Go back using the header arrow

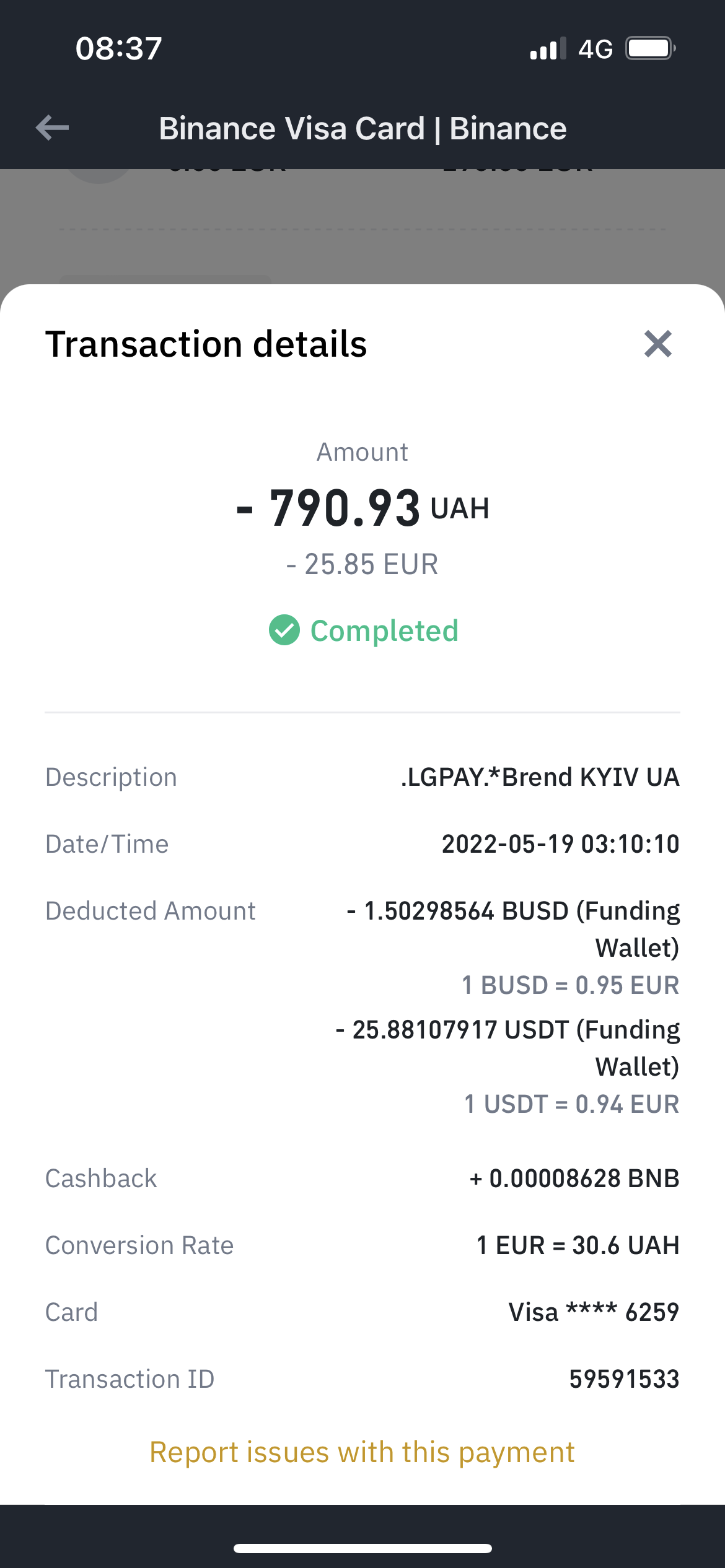53,128
